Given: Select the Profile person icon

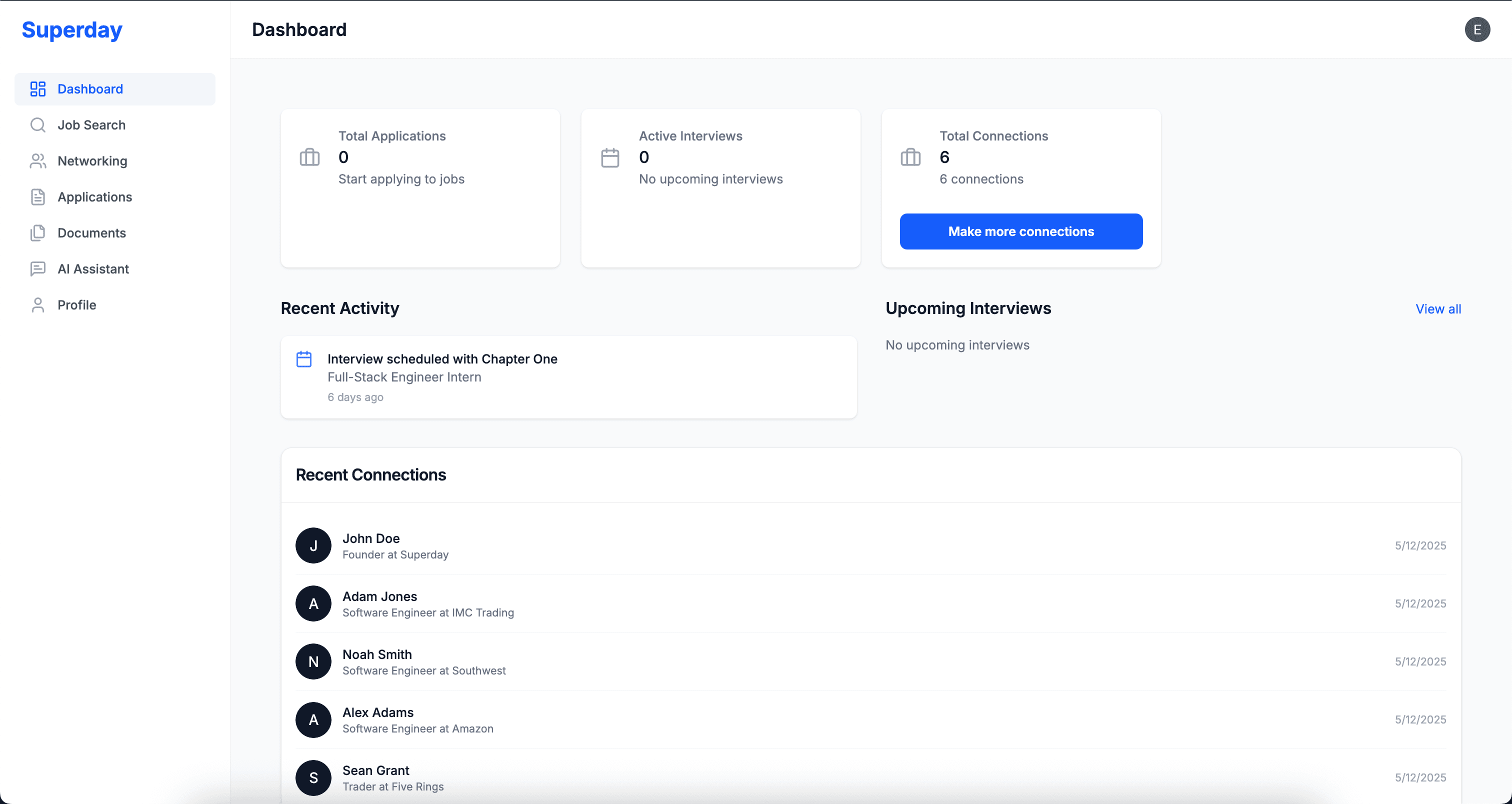Looking at the screenshot, I should pos(37,304).
